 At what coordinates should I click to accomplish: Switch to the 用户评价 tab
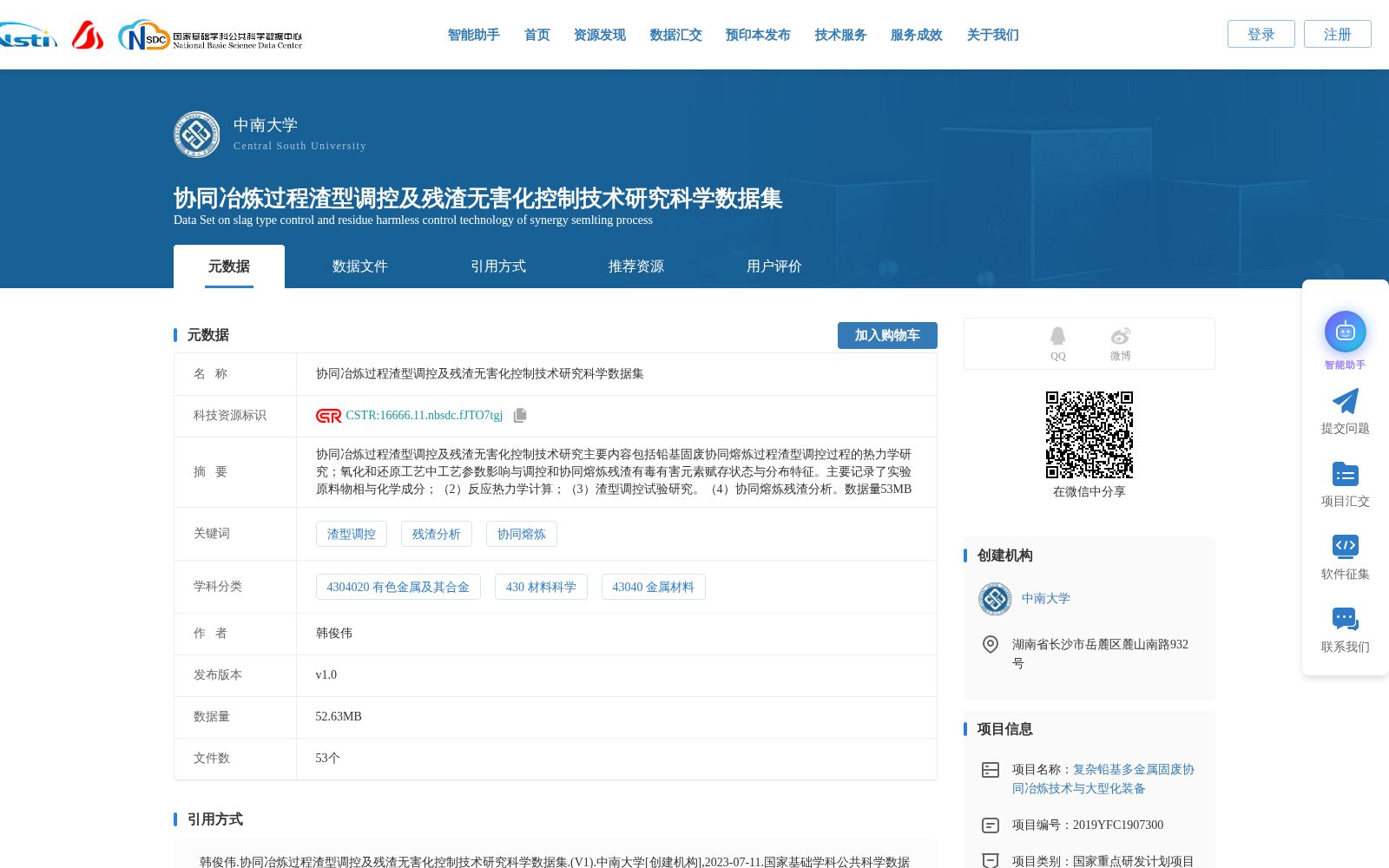tap(774, 266)
